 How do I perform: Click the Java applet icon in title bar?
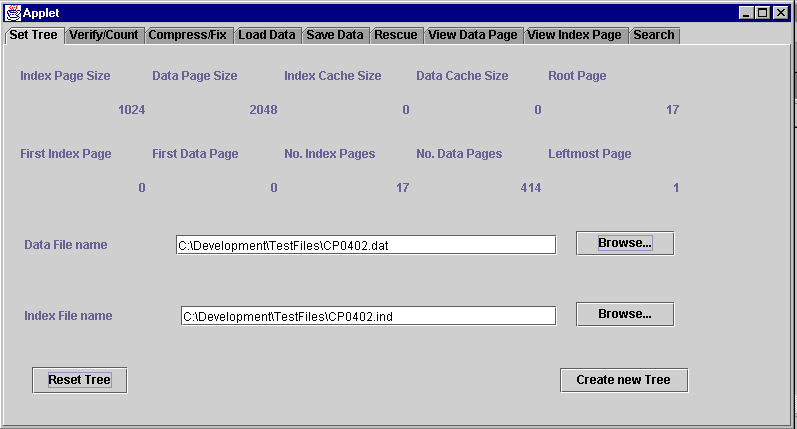pos(12,13)
